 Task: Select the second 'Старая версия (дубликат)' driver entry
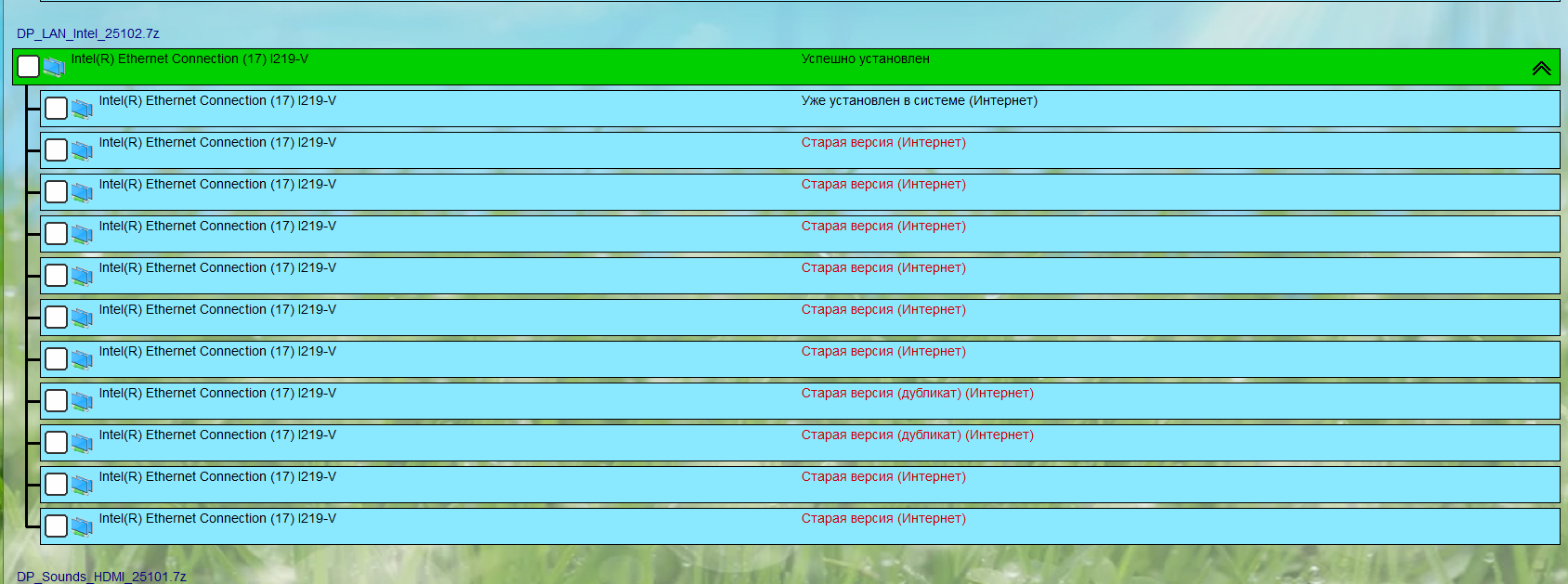coord(217,435)
